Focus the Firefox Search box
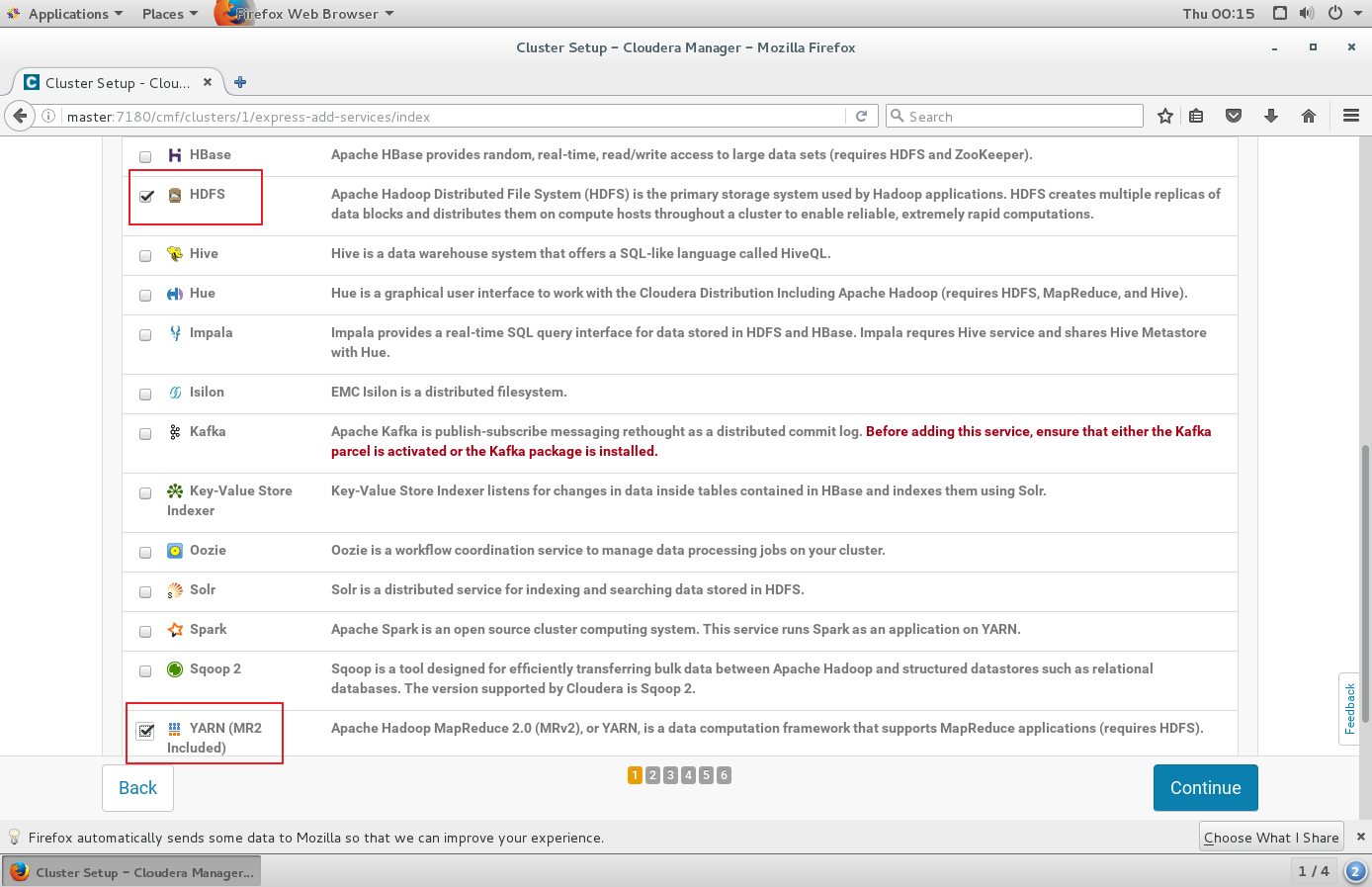Viewport: 1372px width, 887px height. (1014, 116)
